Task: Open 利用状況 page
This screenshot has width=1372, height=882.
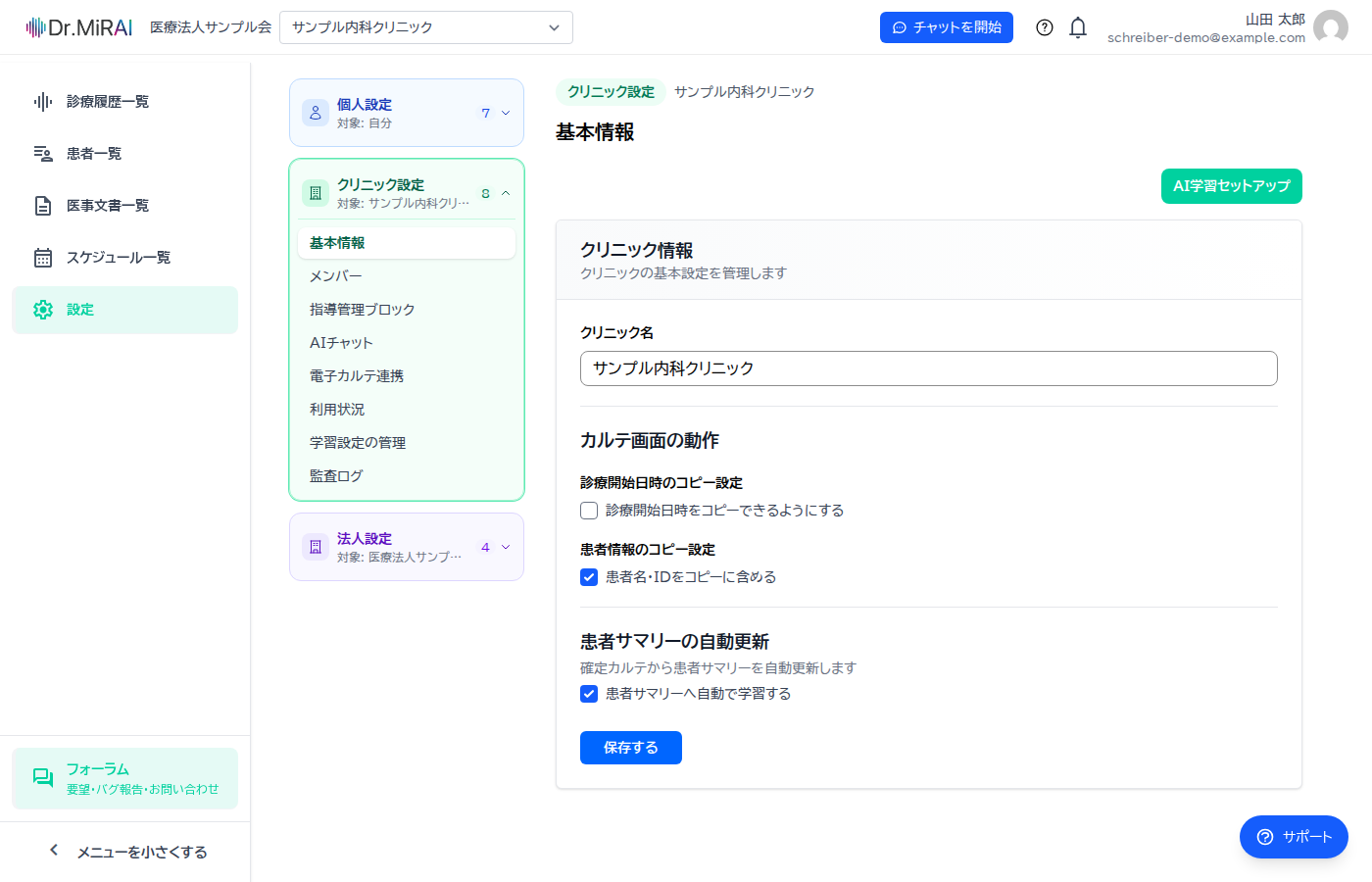Action: [407, 410]
